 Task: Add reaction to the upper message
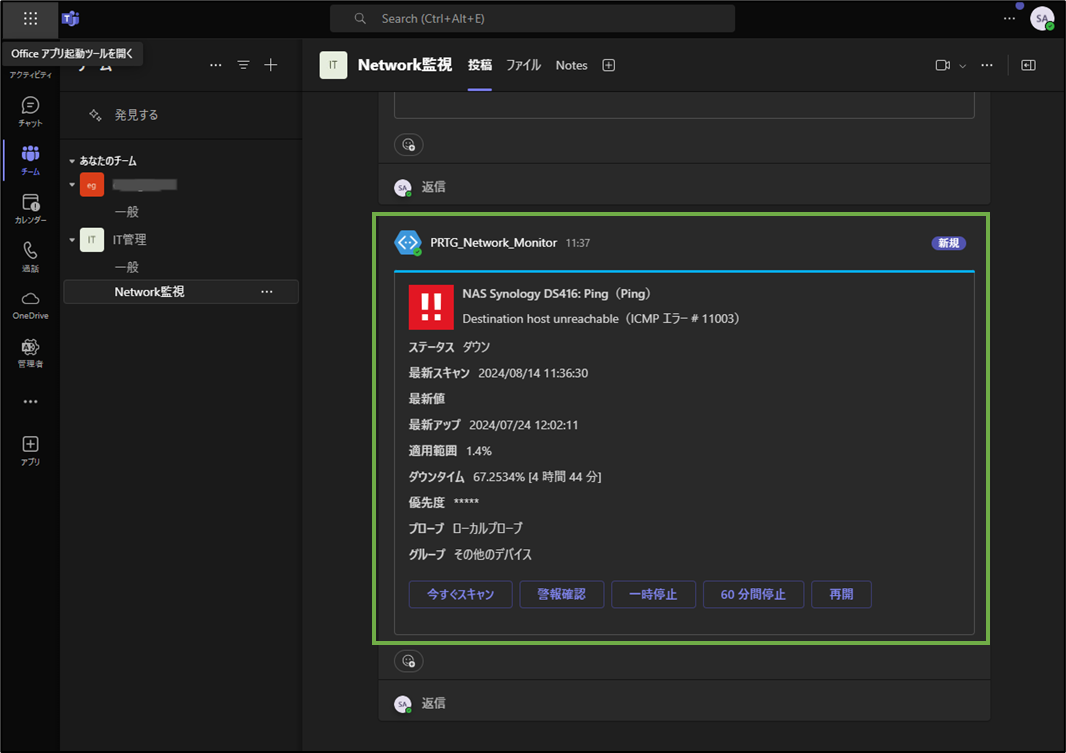click(x=409, y=144)
